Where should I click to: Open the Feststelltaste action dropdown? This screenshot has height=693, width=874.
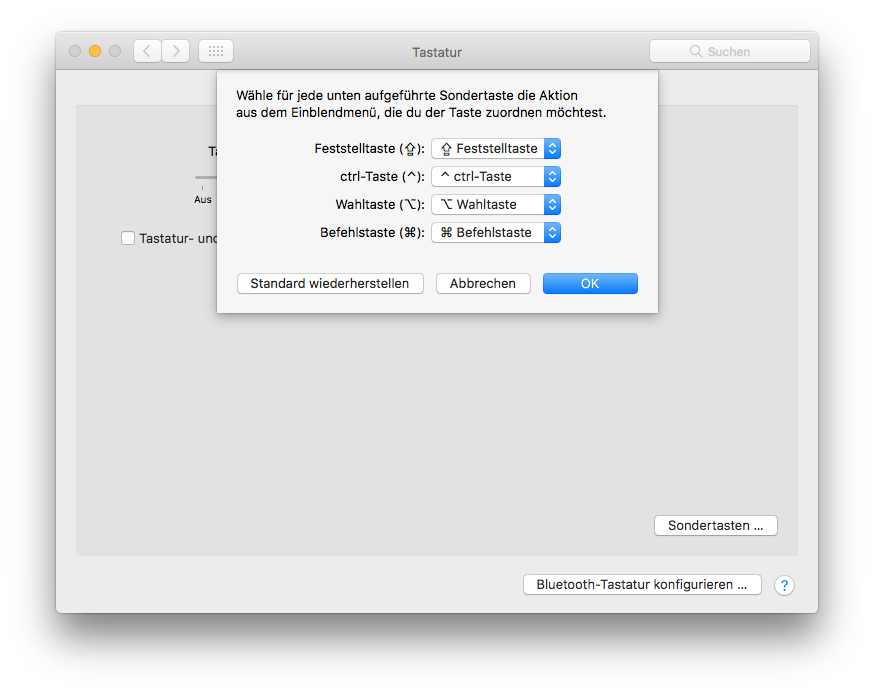[x=496, y=149]
